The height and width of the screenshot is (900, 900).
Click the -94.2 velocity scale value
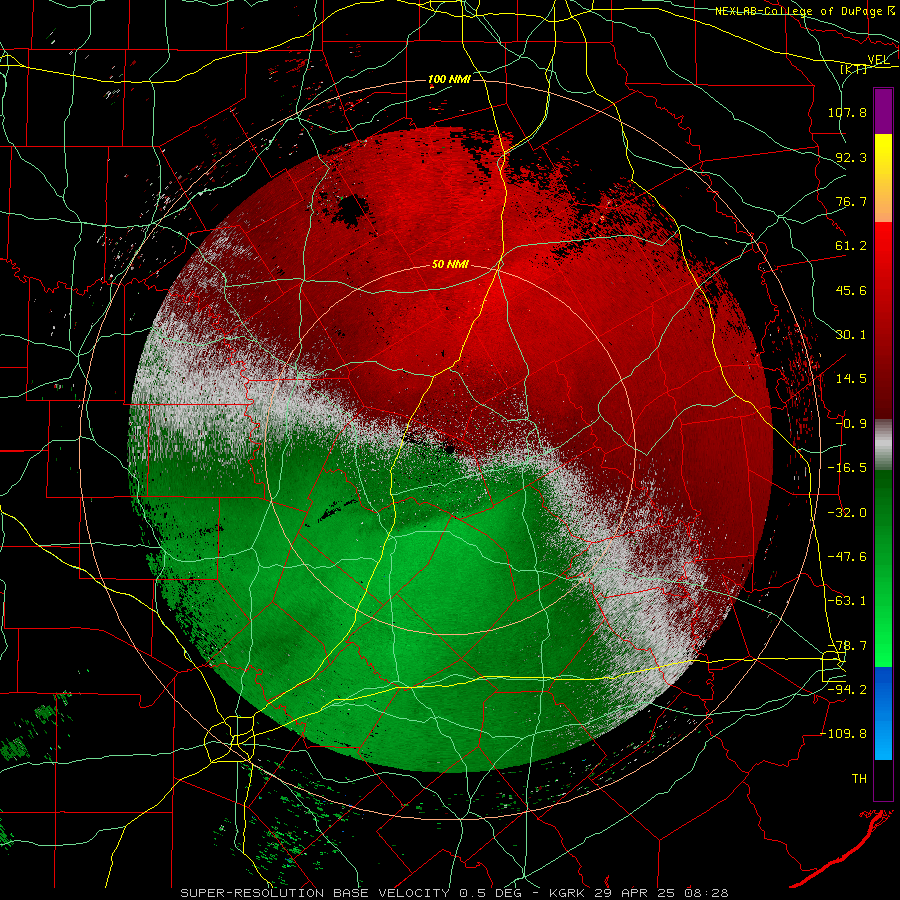pyautogui.click(x=847, y=690)
